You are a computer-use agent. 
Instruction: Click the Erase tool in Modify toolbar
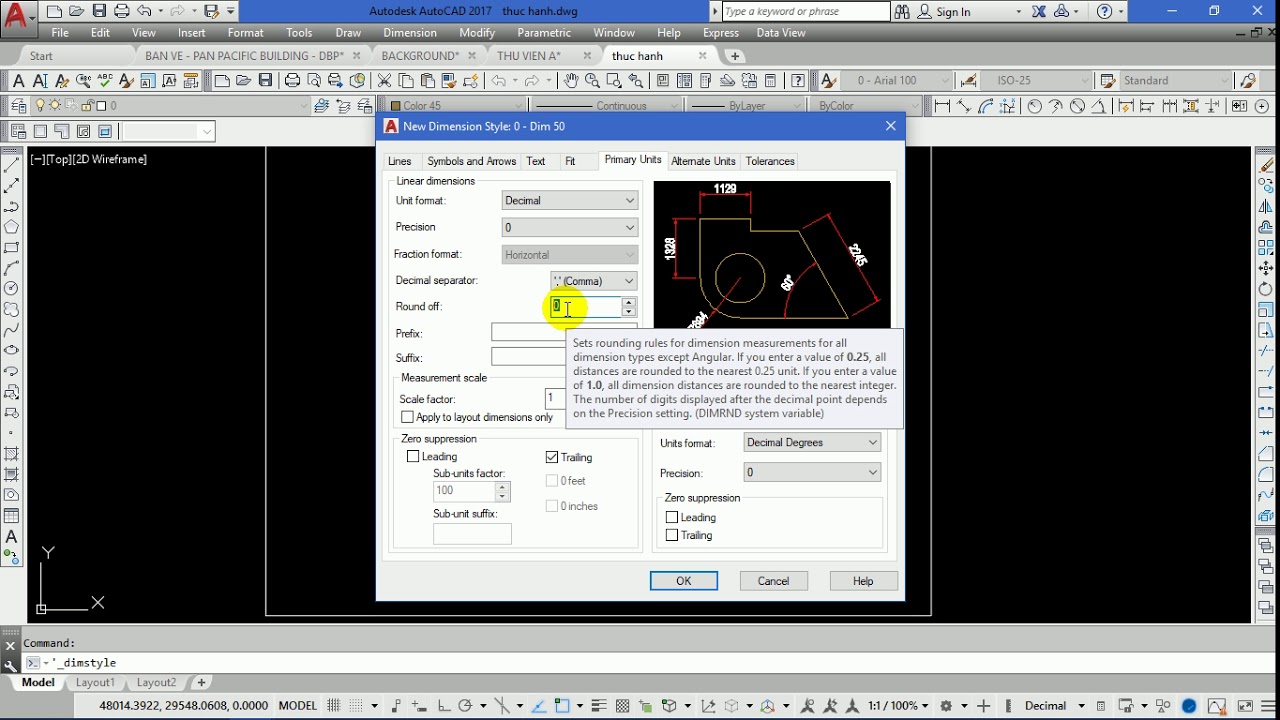(x=1266, y=165)
